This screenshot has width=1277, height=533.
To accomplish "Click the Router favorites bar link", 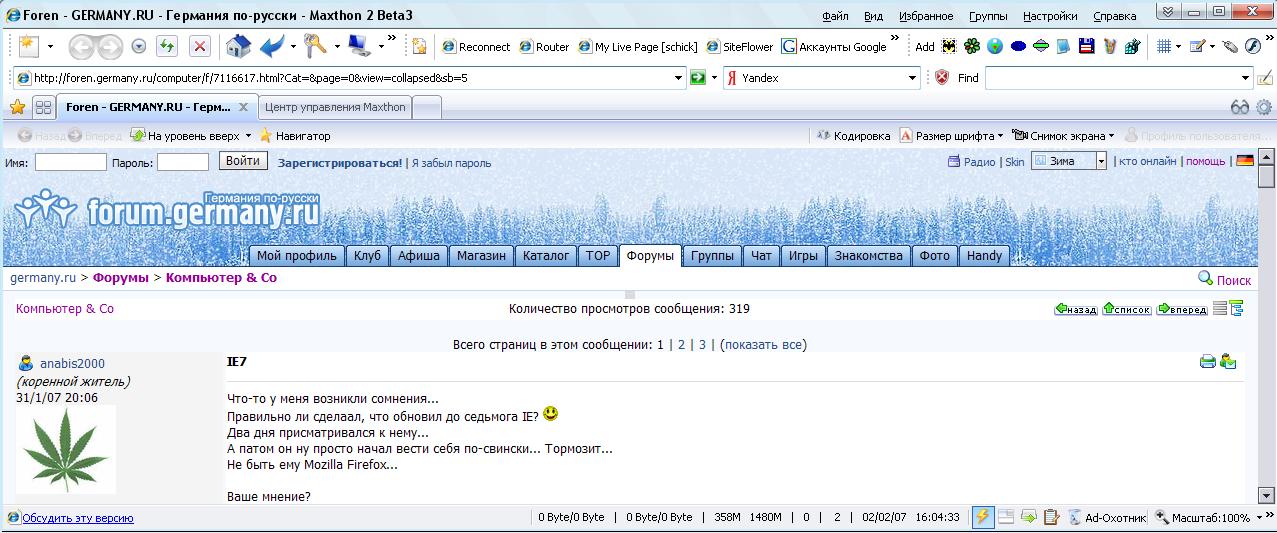I will point(544,46).
